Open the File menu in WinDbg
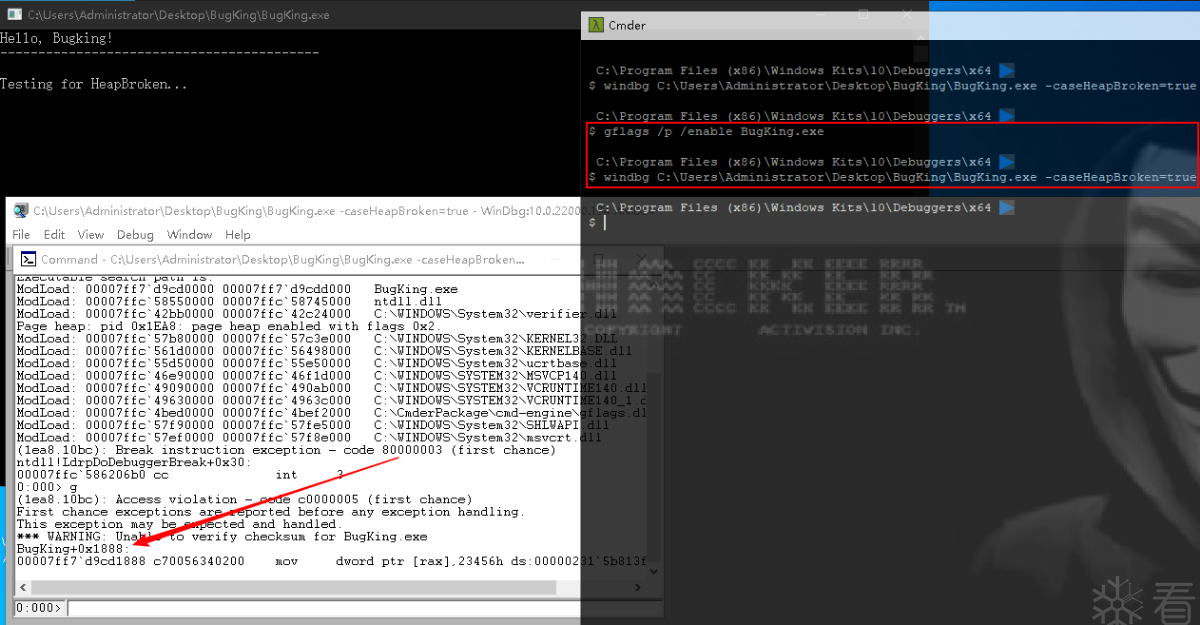1200x625 pixels. pyautogui.click(x=21, y=235)
